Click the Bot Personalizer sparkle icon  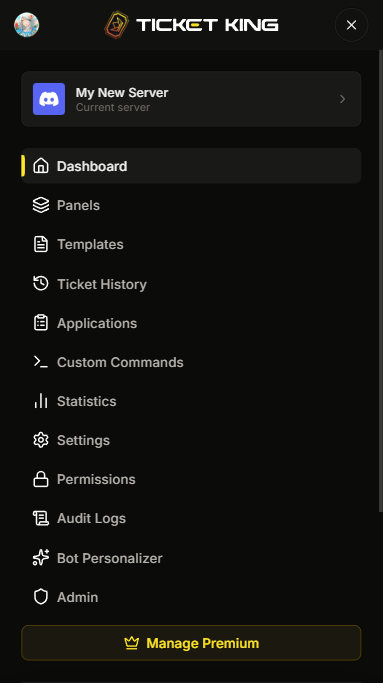pyautogui.click(x=41, y=558)
